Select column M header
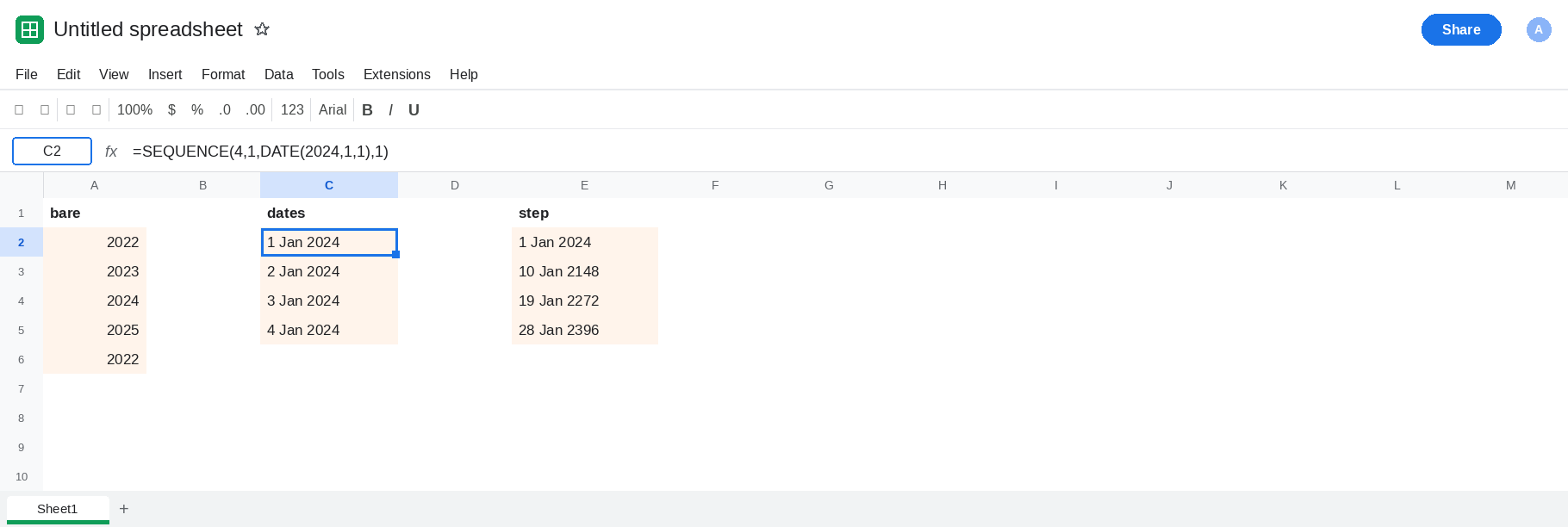Viewport: 1568px width, 527px height. tap(1511, 185)
